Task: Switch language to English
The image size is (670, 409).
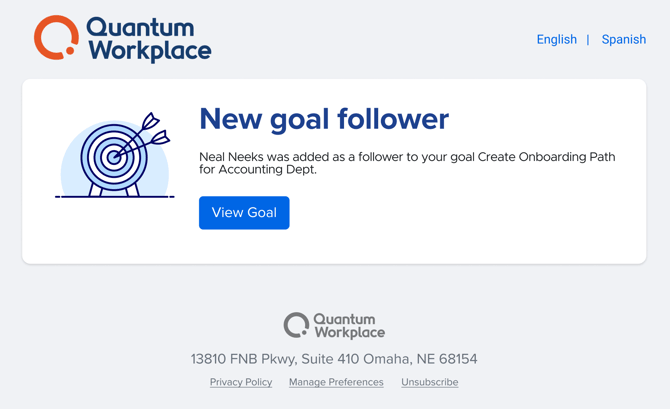Action: tap(556, 40)
